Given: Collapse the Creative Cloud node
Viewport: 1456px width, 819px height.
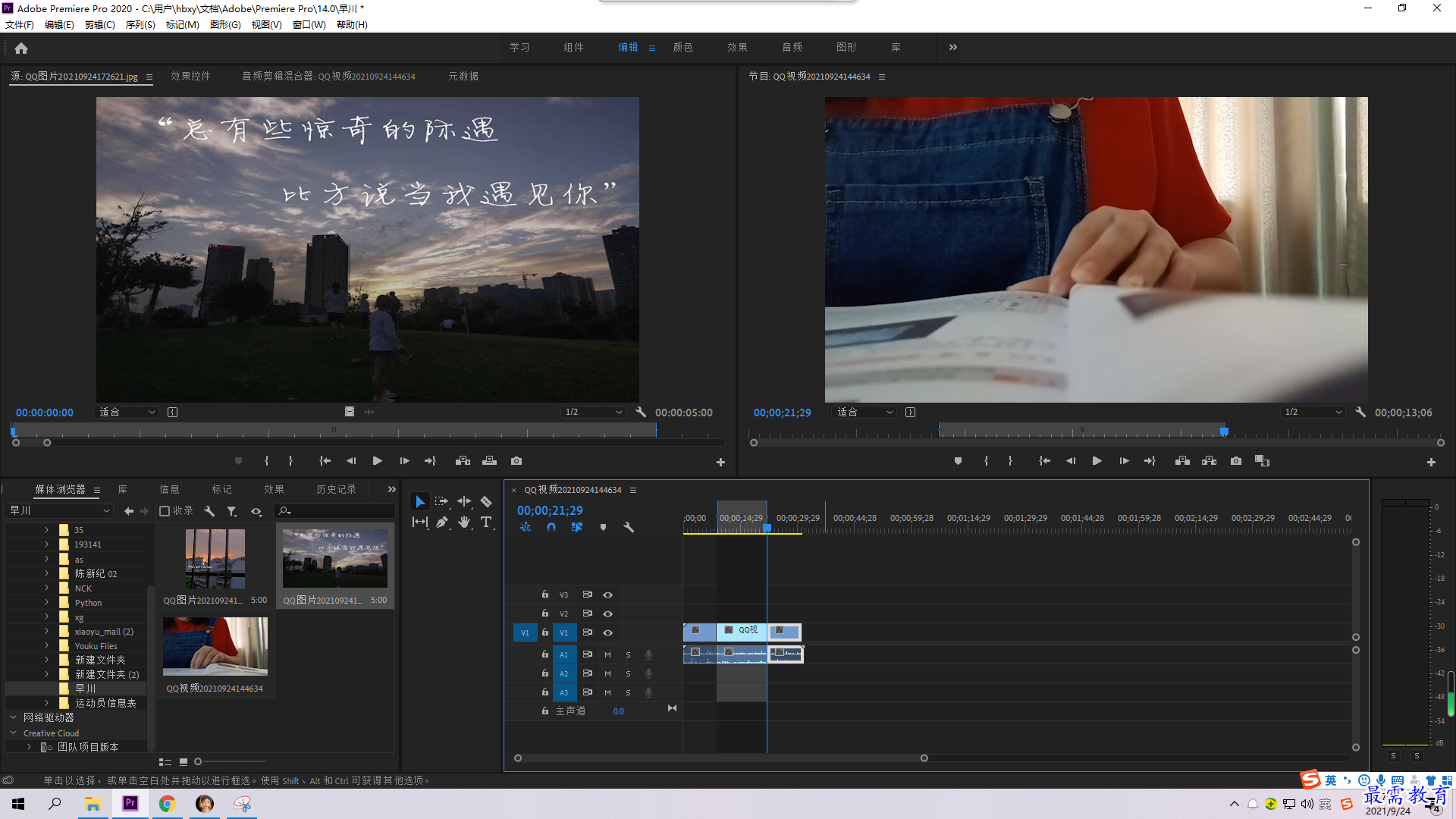Looking at the screenshot, I should click(x=13, y=733).
